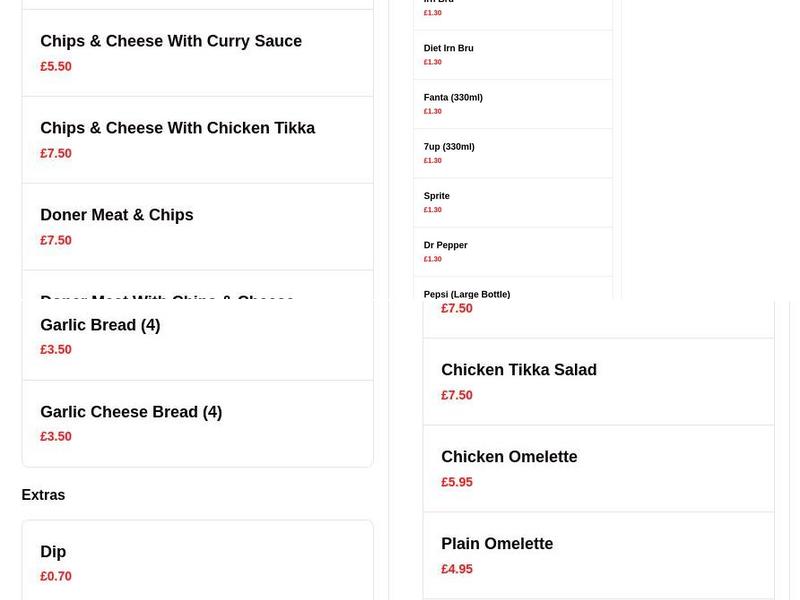The height and width of the screenshot is (600, 800).
Task: Select the Irn Bru drink
Action: click(436, 3)
